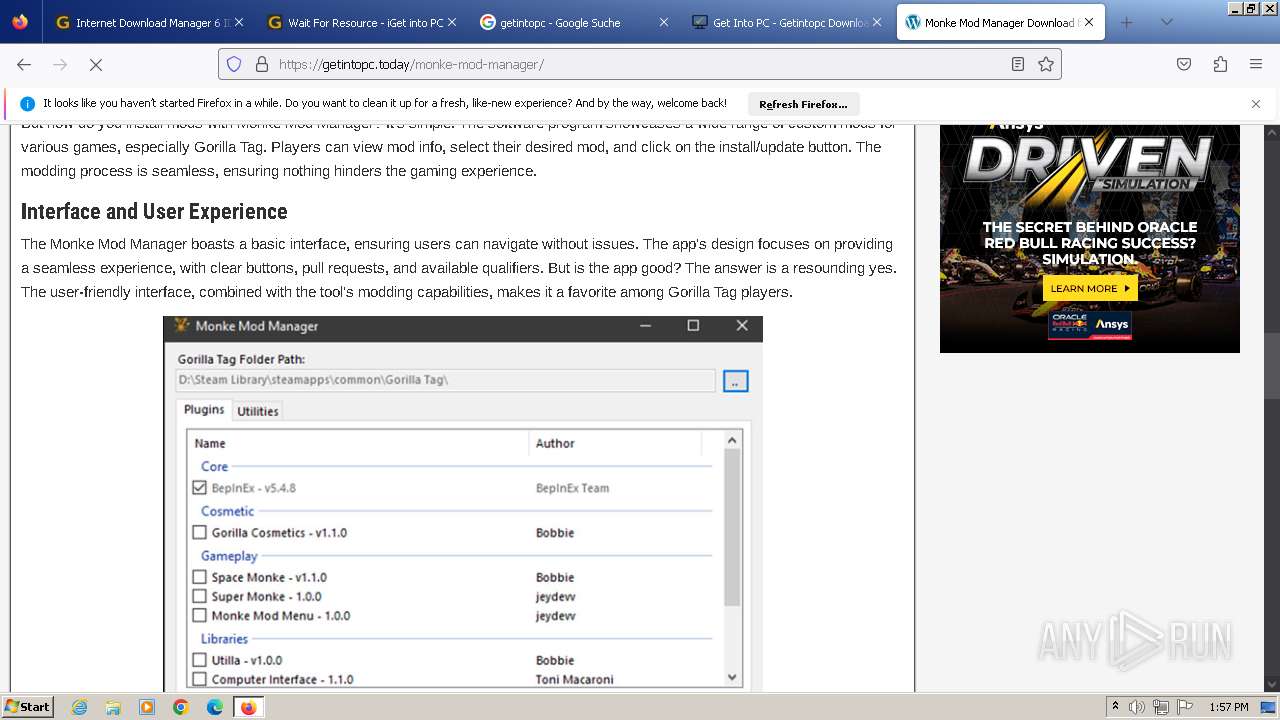Open the Save to Pocket icon
The height and width of the screenshot is (720, 1280).
pos(1184,64)
